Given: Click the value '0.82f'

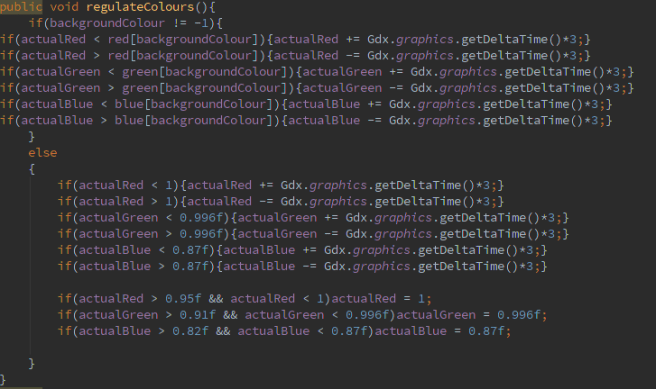Looking at the screenshot, I should pyautogui.click(x=190, y=331).
